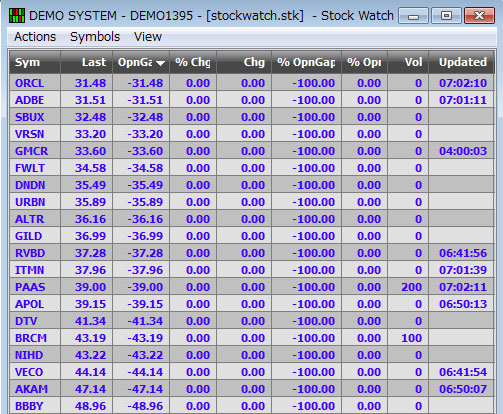Select the DTV symbol cell
The height and width of the screenshot is (414, 503).
tap(35, 321)
